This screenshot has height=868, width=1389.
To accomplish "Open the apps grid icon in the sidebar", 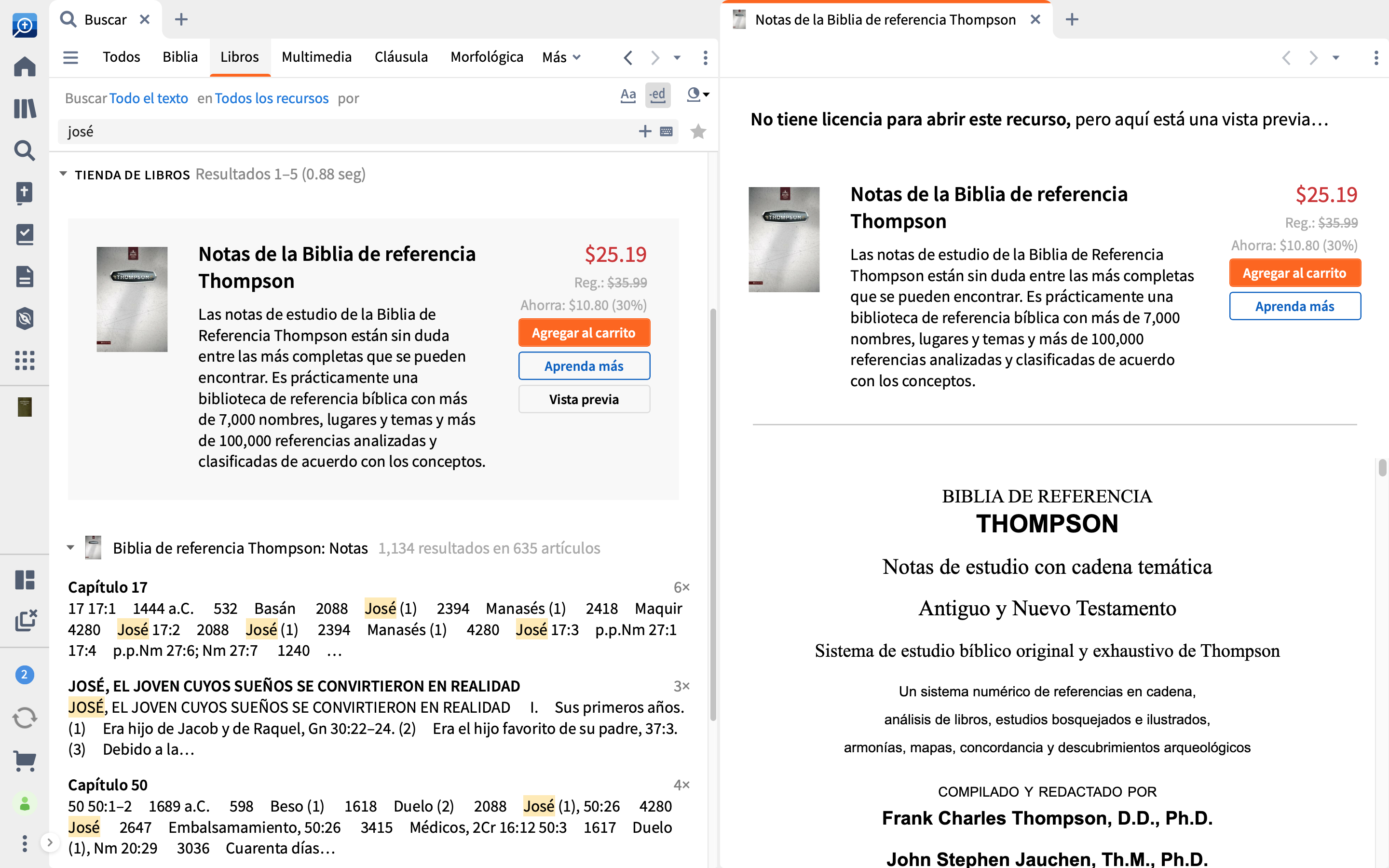I will pos(24,361).
